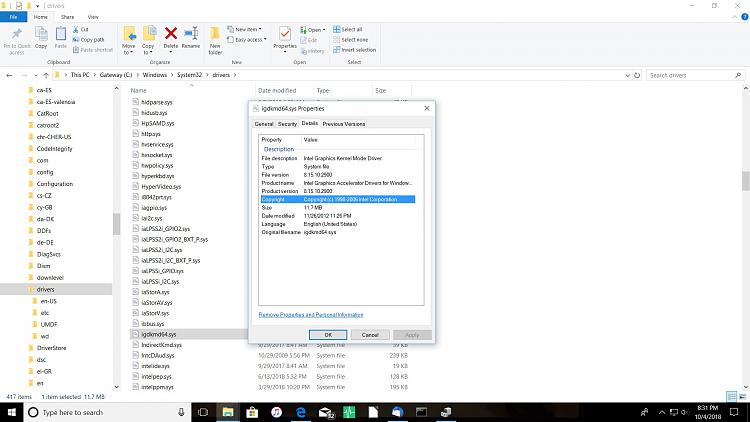Click Invert selection

coord(354,50)
